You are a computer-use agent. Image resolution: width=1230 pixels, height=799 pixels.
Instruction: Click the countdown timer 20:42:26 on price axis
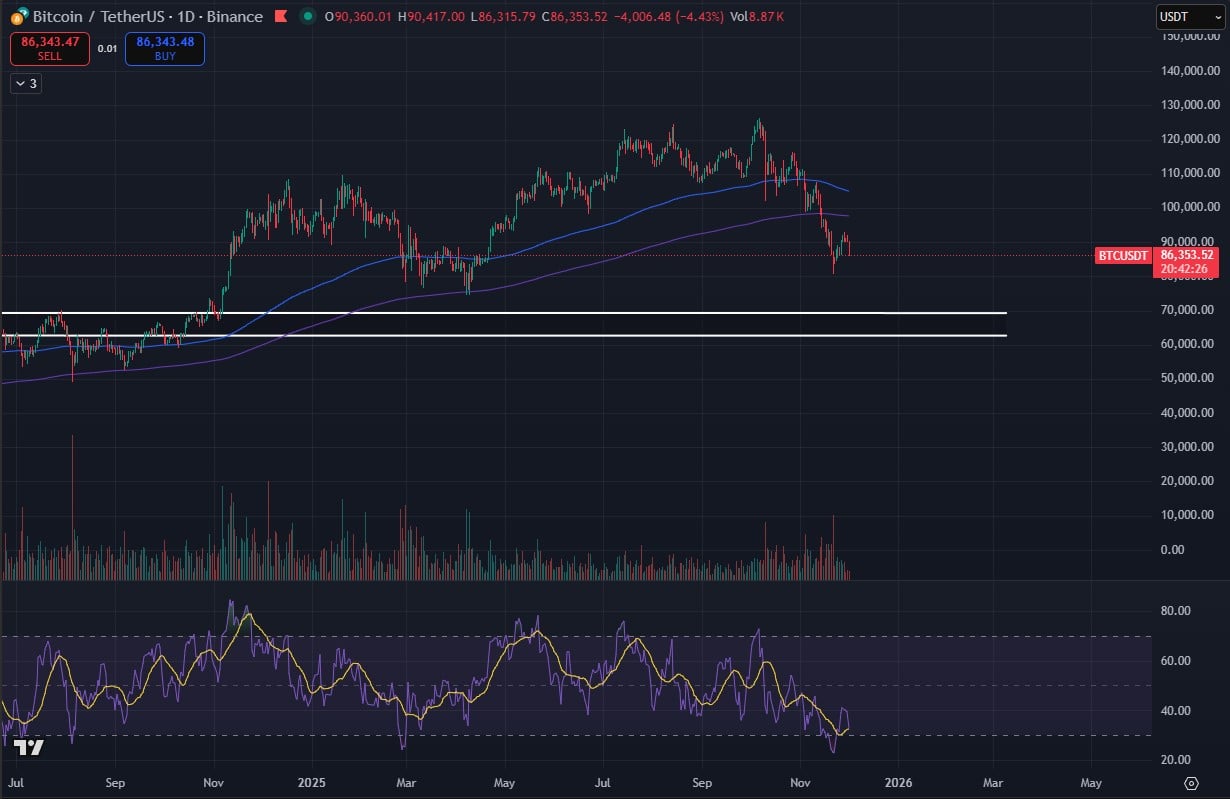(x=1186, y=269)
